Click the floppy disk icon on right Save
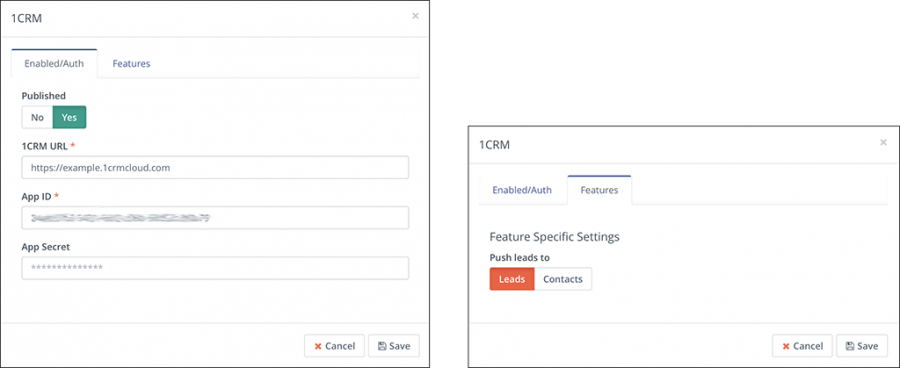This screenshot has width=900, height=368. coord(849,346)
